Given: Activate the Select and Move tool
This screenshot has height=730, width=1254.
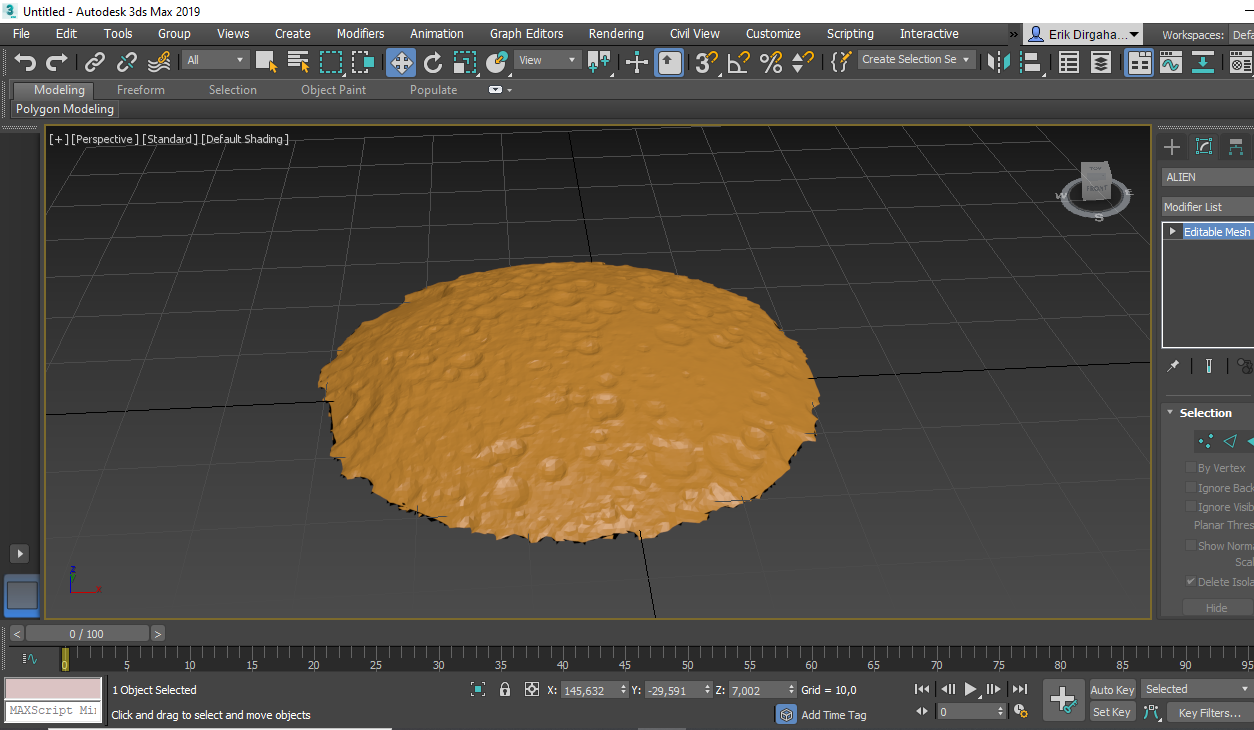Looking at the screenshot, I should pos(401,63).
